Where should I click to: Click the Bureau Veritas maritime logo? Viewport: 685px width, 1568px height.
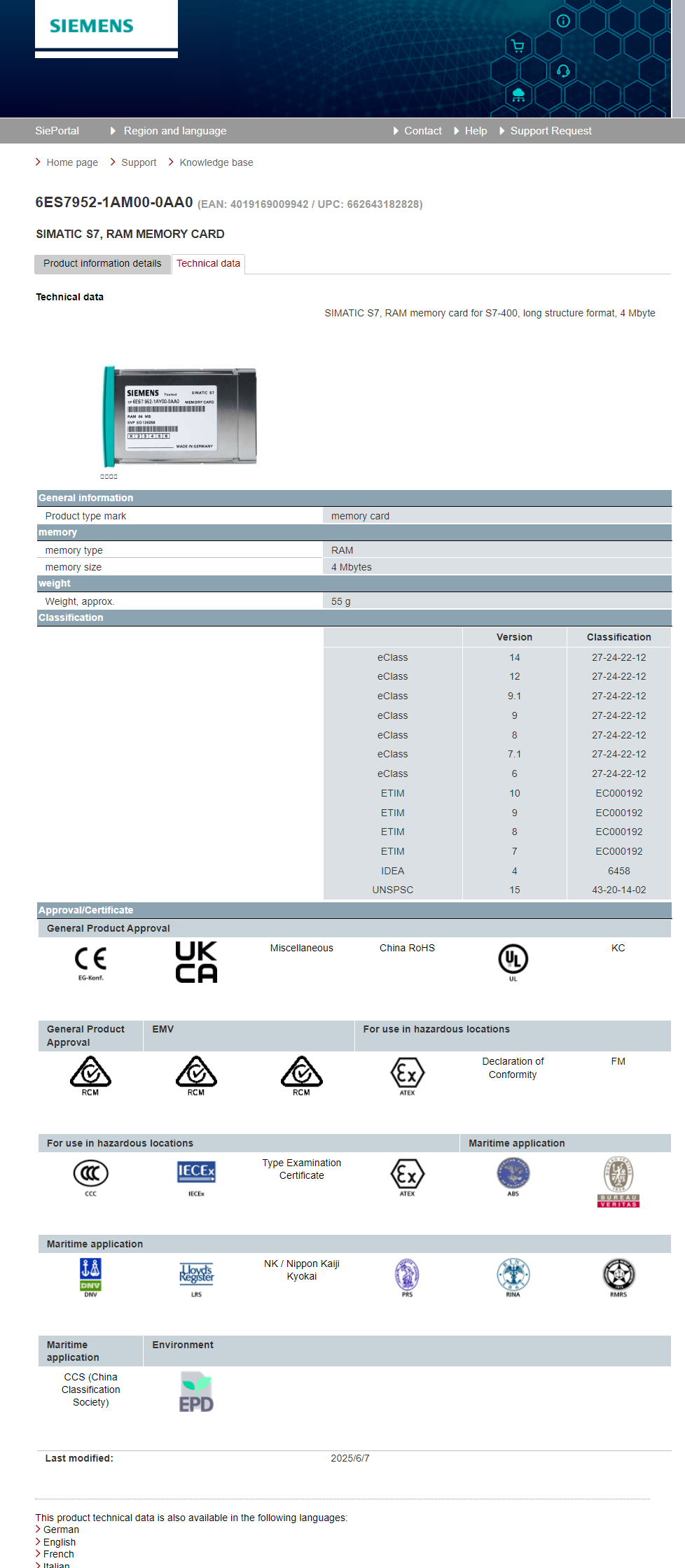618,1181
